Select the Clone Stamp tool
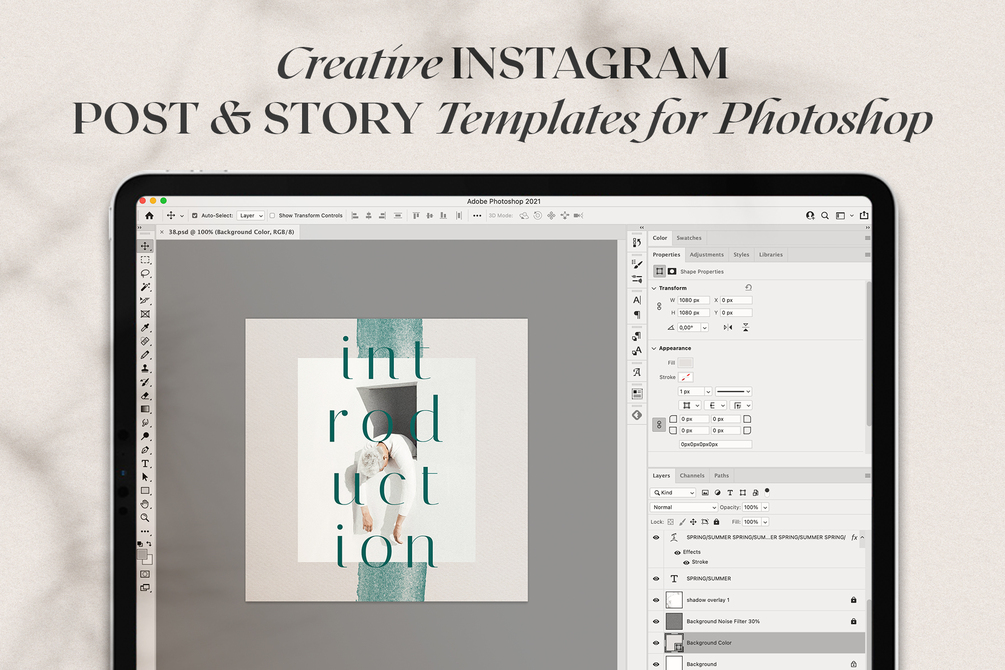This screenshot has width=1005, height=670. tap(145, 368)
